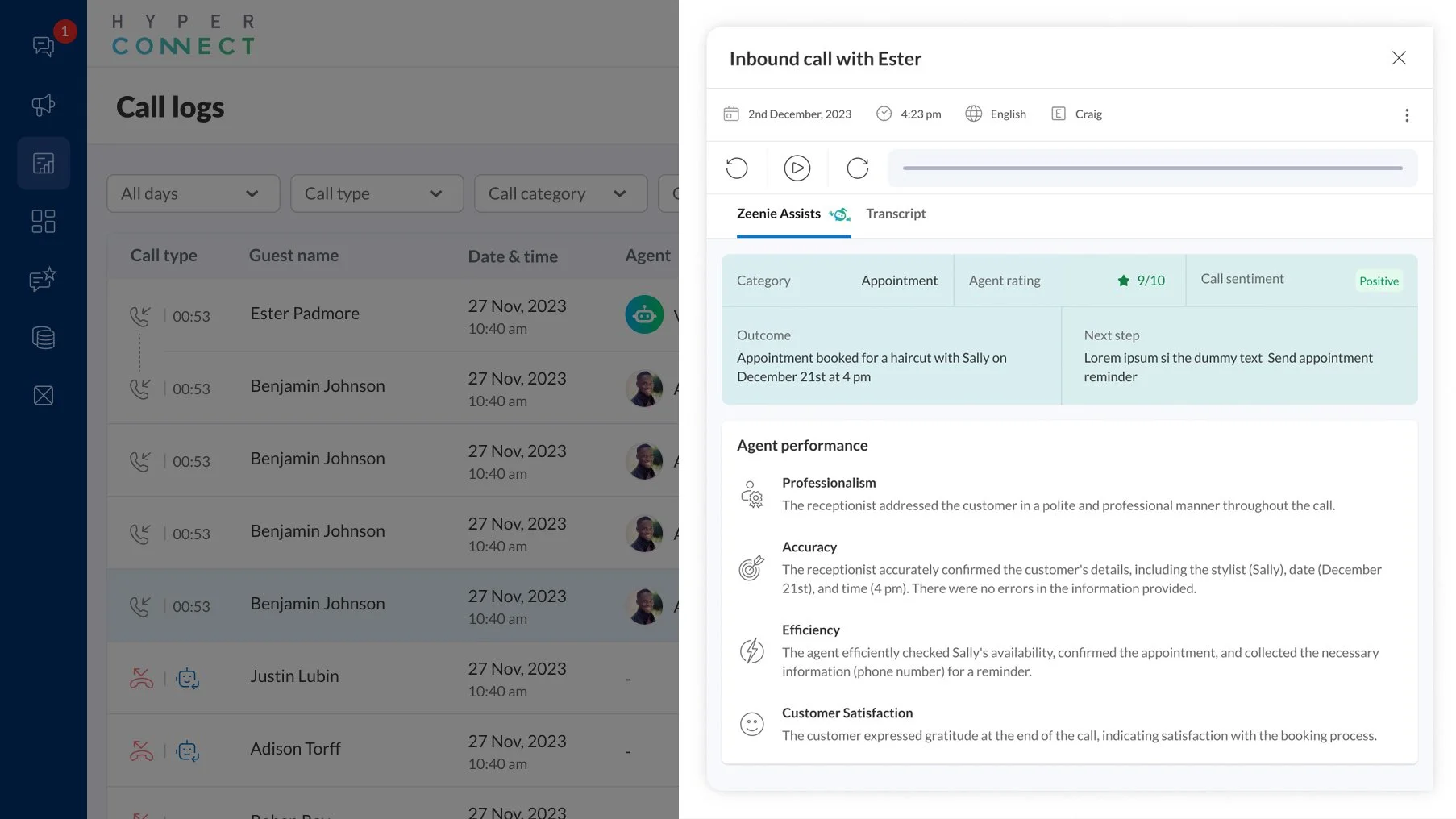1456x819 pixels.
Task: Open the Call category dropdown
Action: pyautogui.click(x=560, y=193)
